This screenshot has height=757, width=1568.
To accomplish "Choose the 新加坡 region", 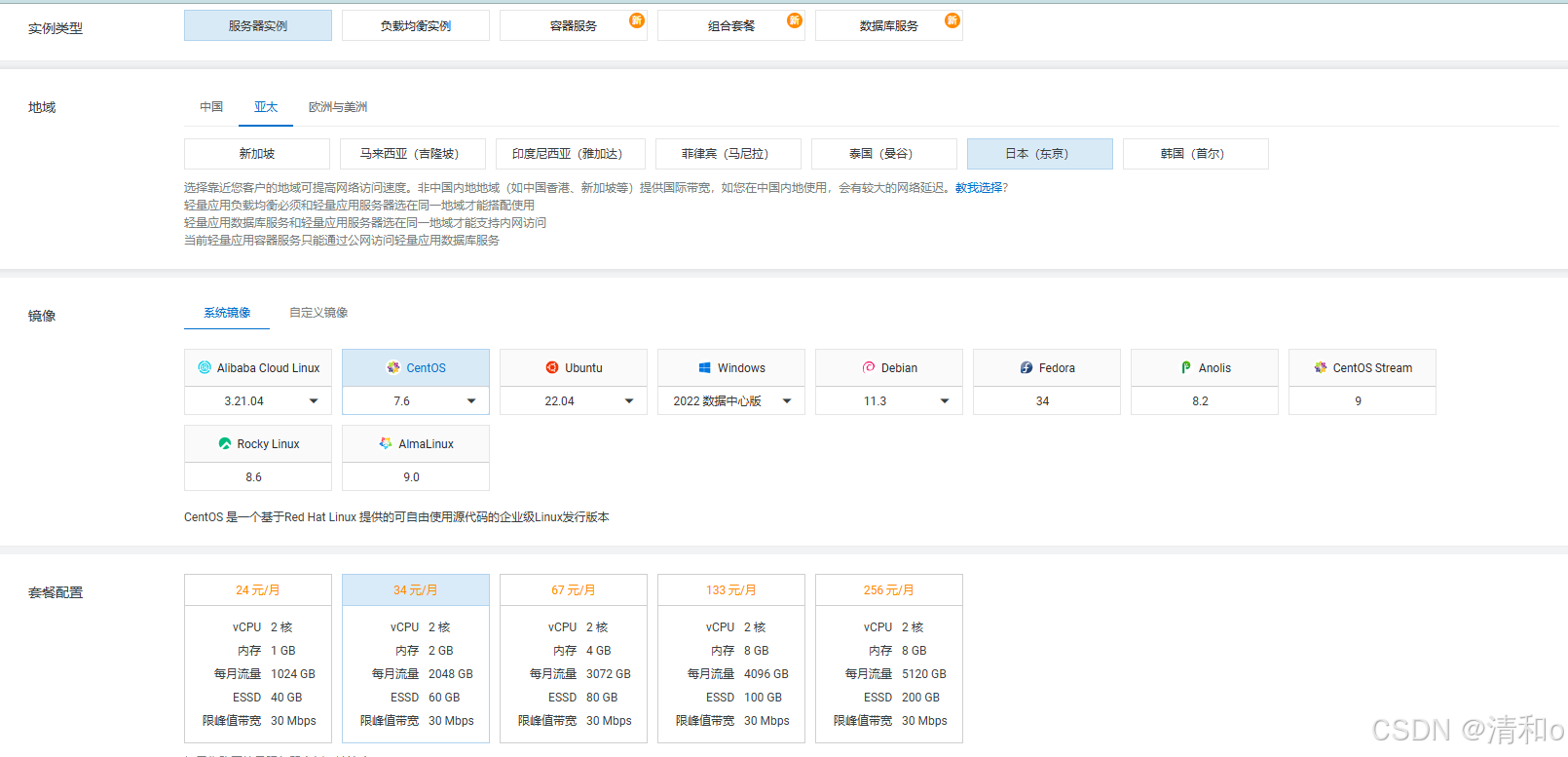I will click(257, 154).
